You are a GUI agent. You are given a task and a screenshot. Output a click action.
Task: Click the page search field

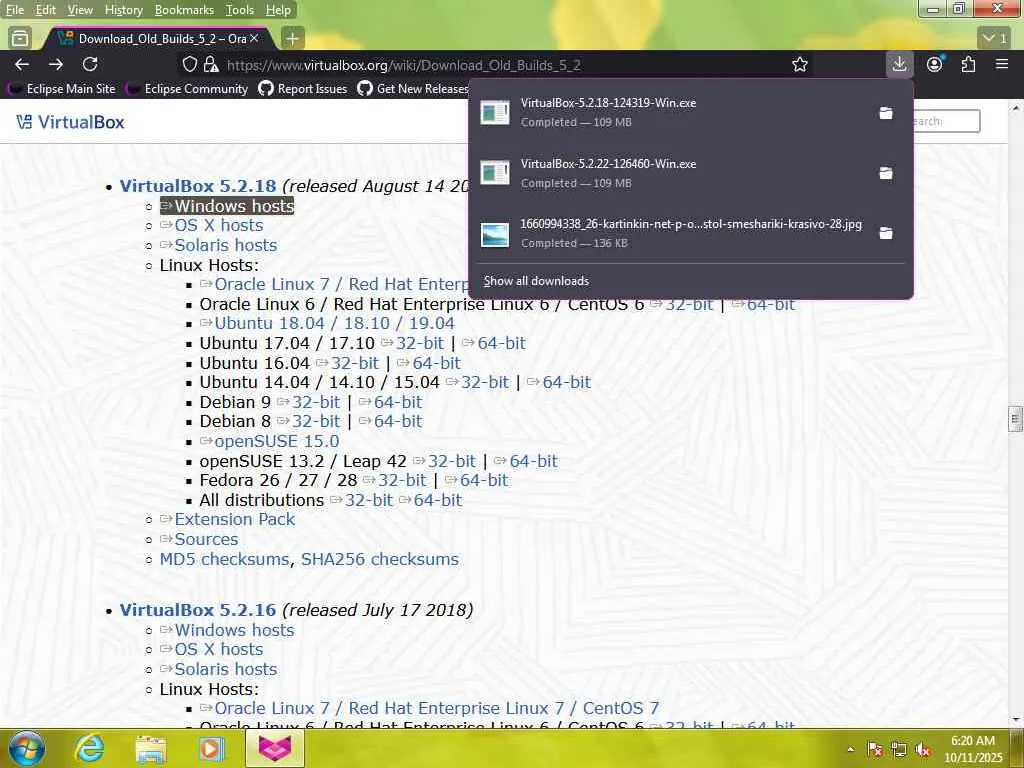946,121
